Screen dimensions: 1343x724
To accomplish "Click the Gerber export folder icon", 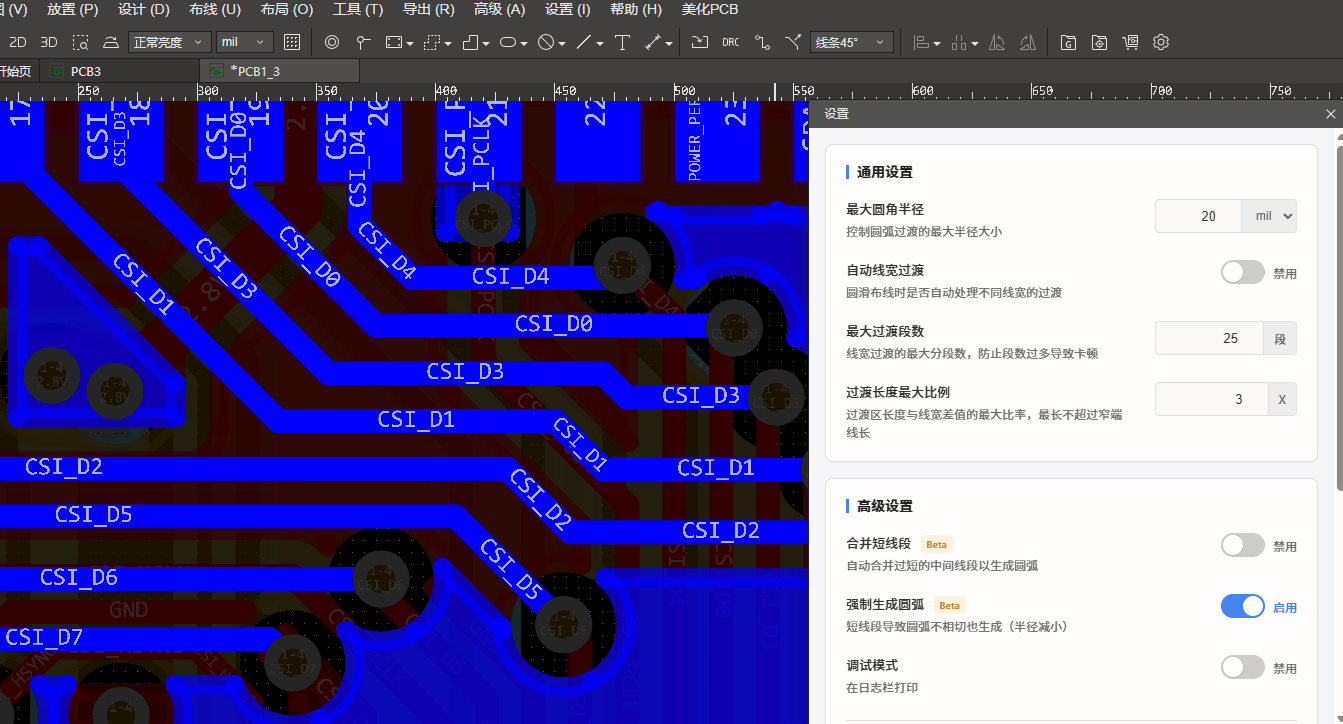I will point(1068,42).
